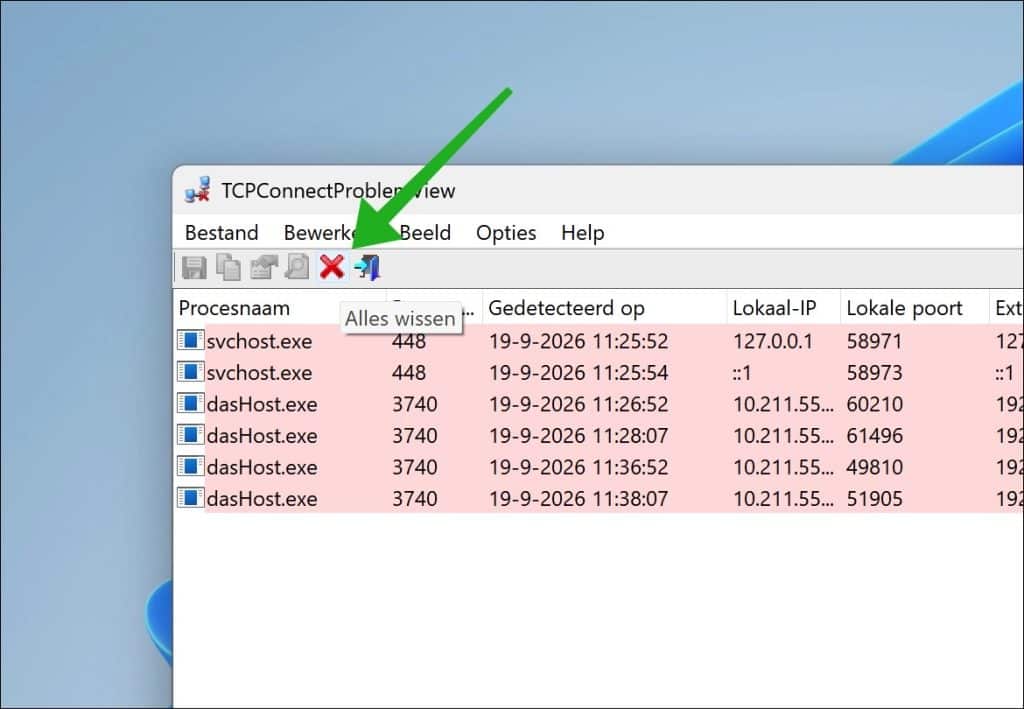Click local port 61496 cell
Viewport: 1024px width, 709px height.
pos(874,435)
